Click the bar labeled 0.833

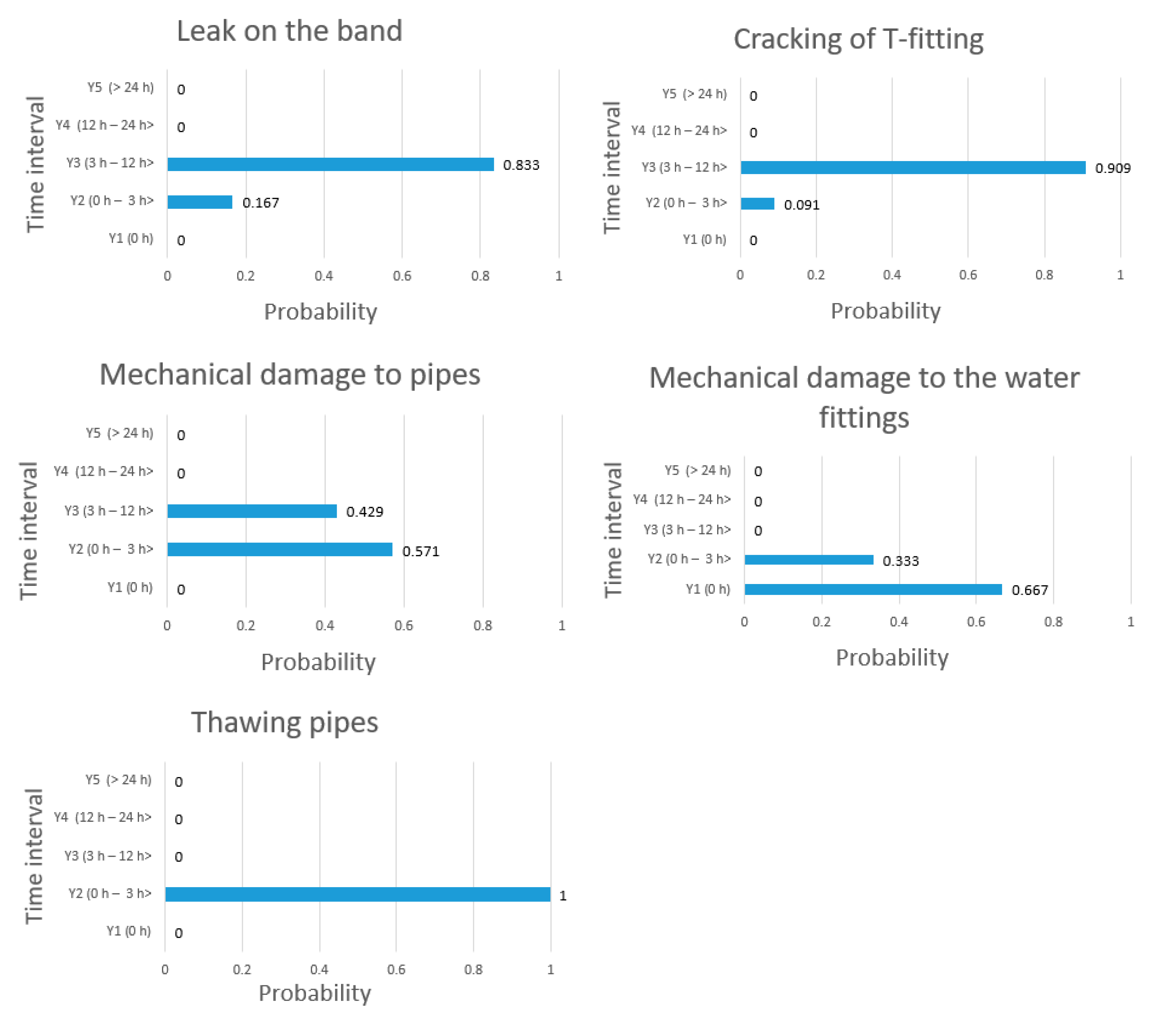pyautogui.click(x=330, y=165)
